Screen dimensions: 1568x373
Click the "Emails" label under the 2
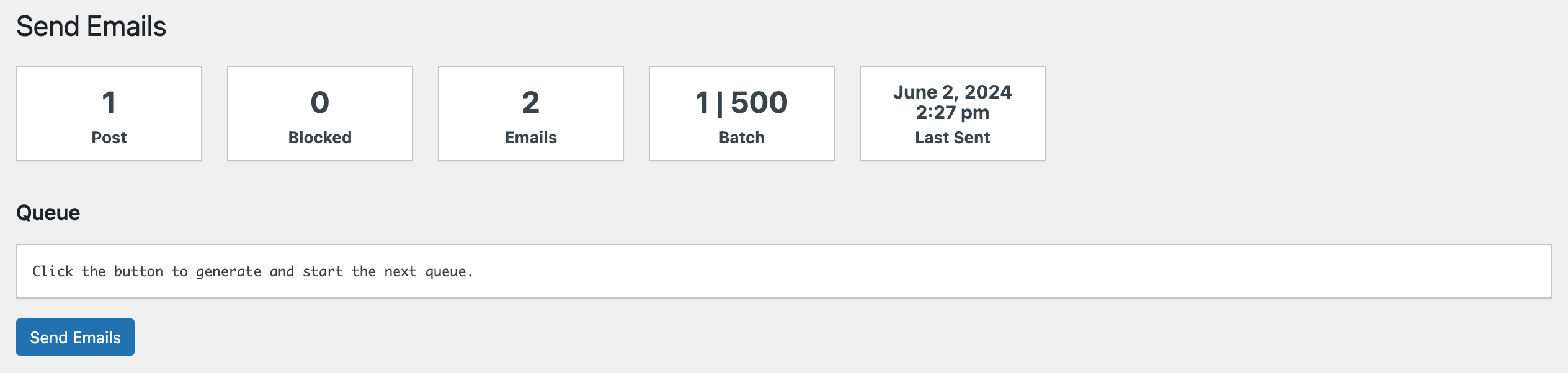[x=531, y=138]
